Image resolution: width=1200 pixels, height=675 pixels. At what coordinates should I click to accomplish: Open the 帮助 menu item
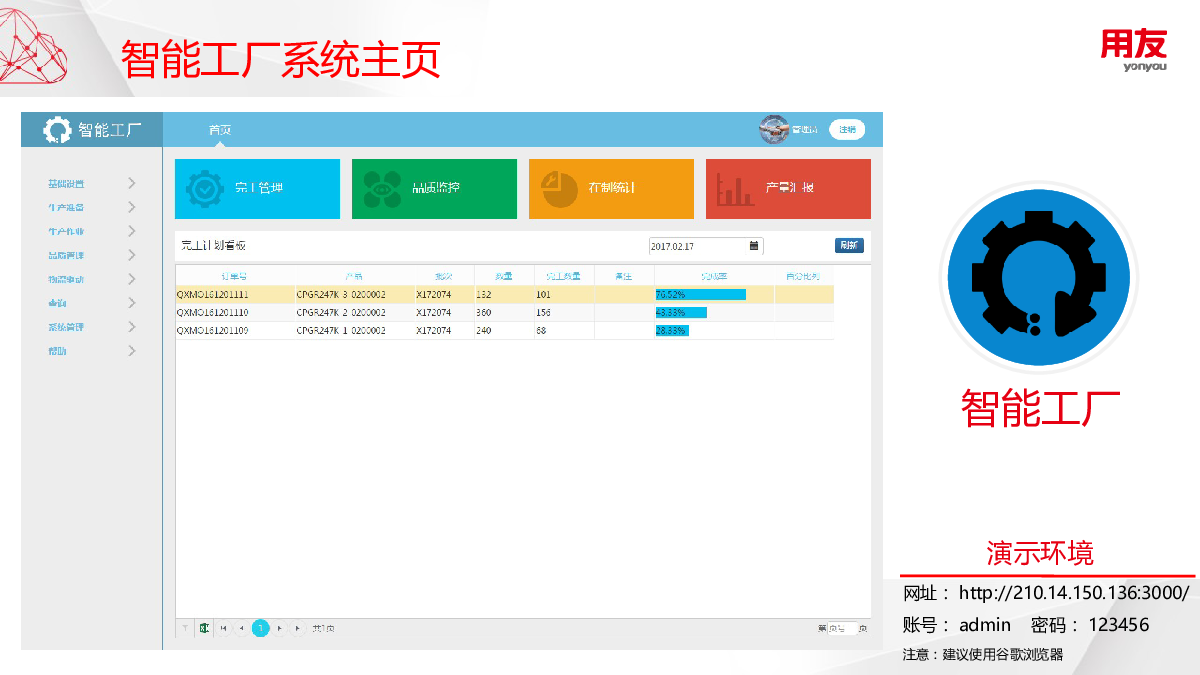[57, 352]
